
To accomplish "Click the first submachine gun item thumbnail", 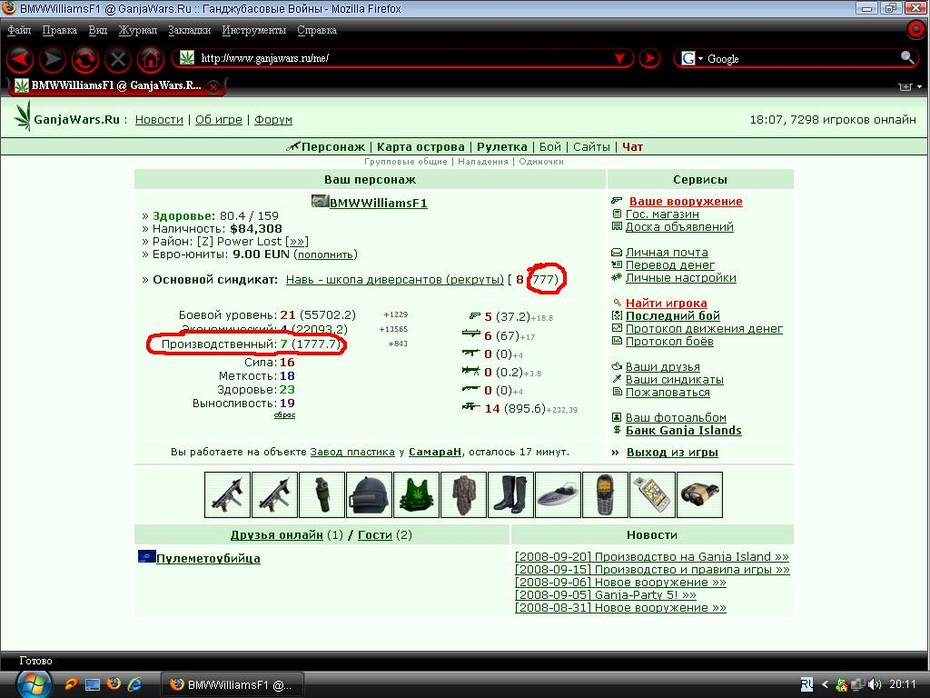I will point(227,495).
